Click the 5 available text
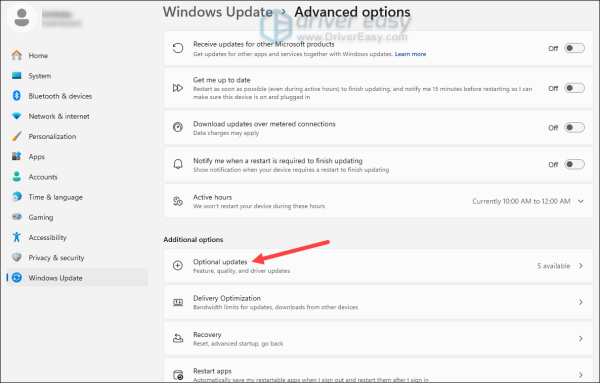This screenshot has width=600, height=383. 553,266
